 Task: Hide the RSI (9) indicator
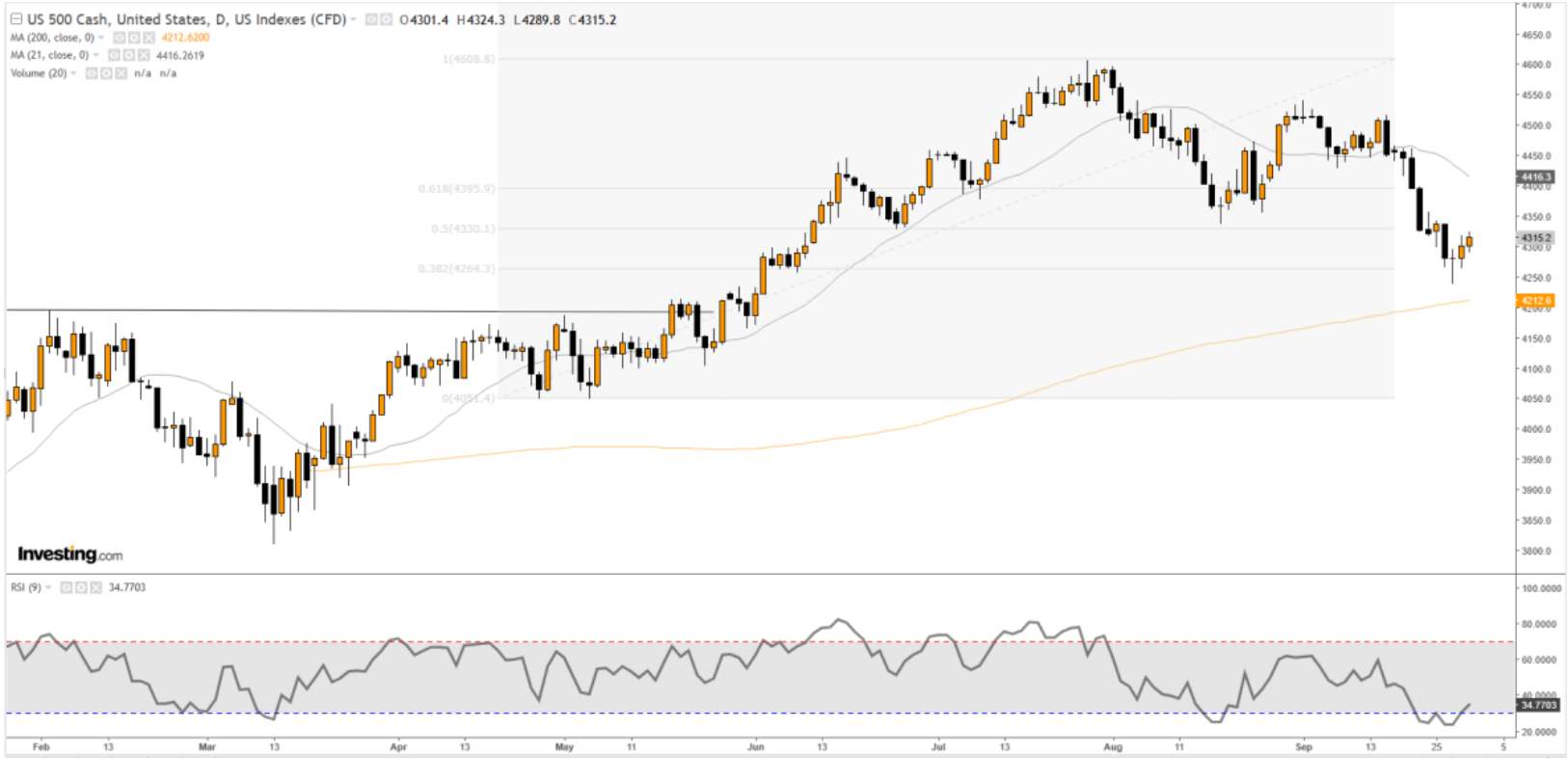(x=67, y=587)
